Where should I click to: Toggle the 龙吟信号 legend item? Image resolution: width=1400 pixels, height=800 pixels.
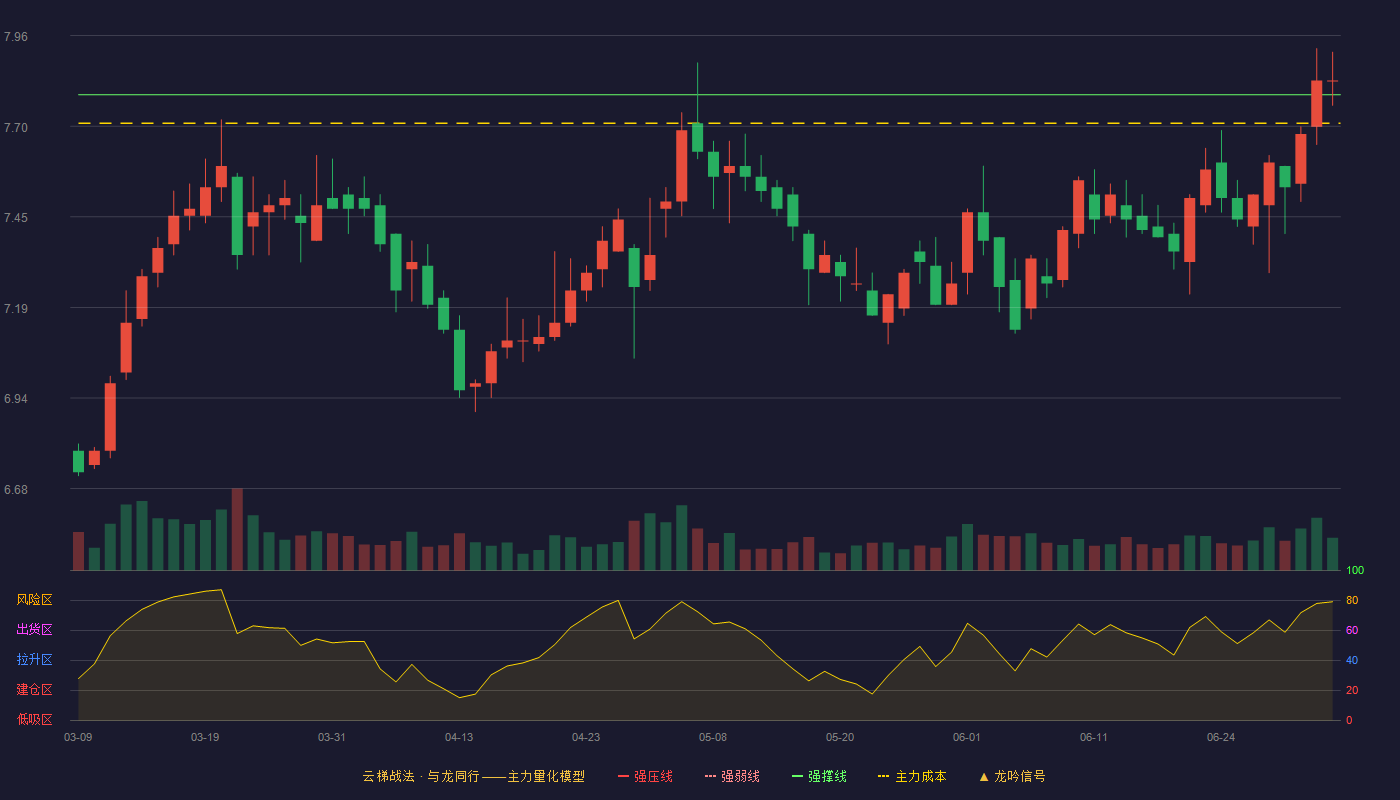[1012, 776]
